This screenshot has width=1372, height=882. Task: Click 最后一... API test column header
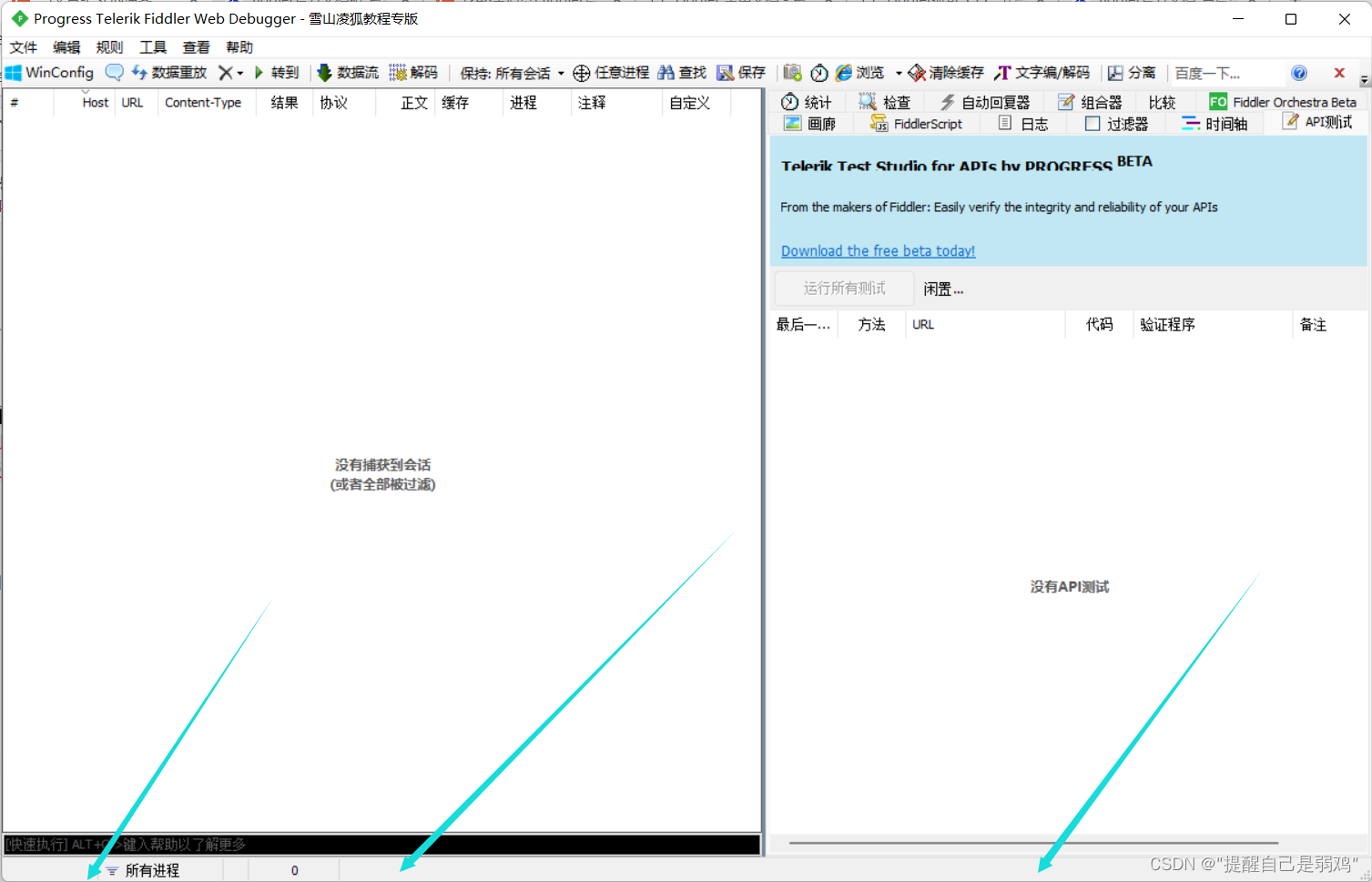[803, 325]
